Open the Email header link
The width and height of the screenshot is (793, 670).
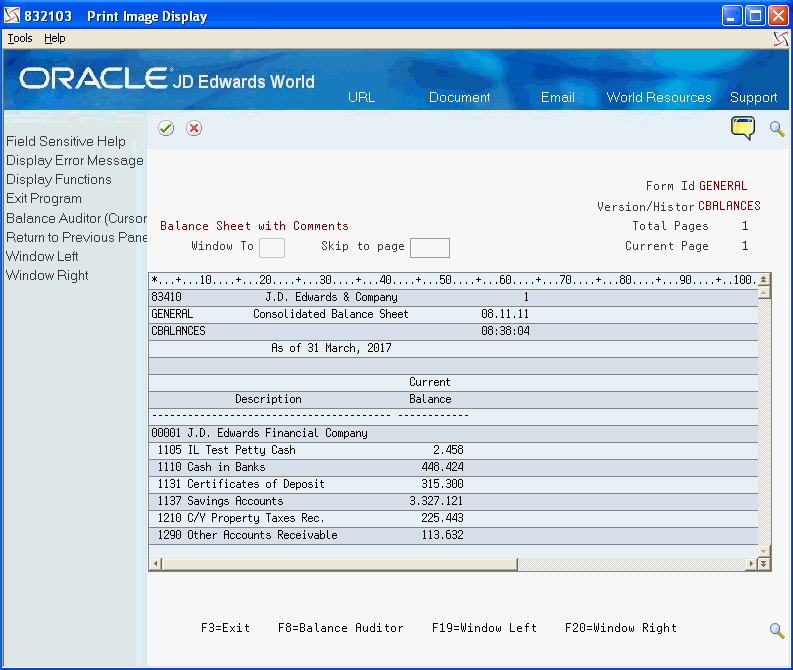tap(557, 97)
